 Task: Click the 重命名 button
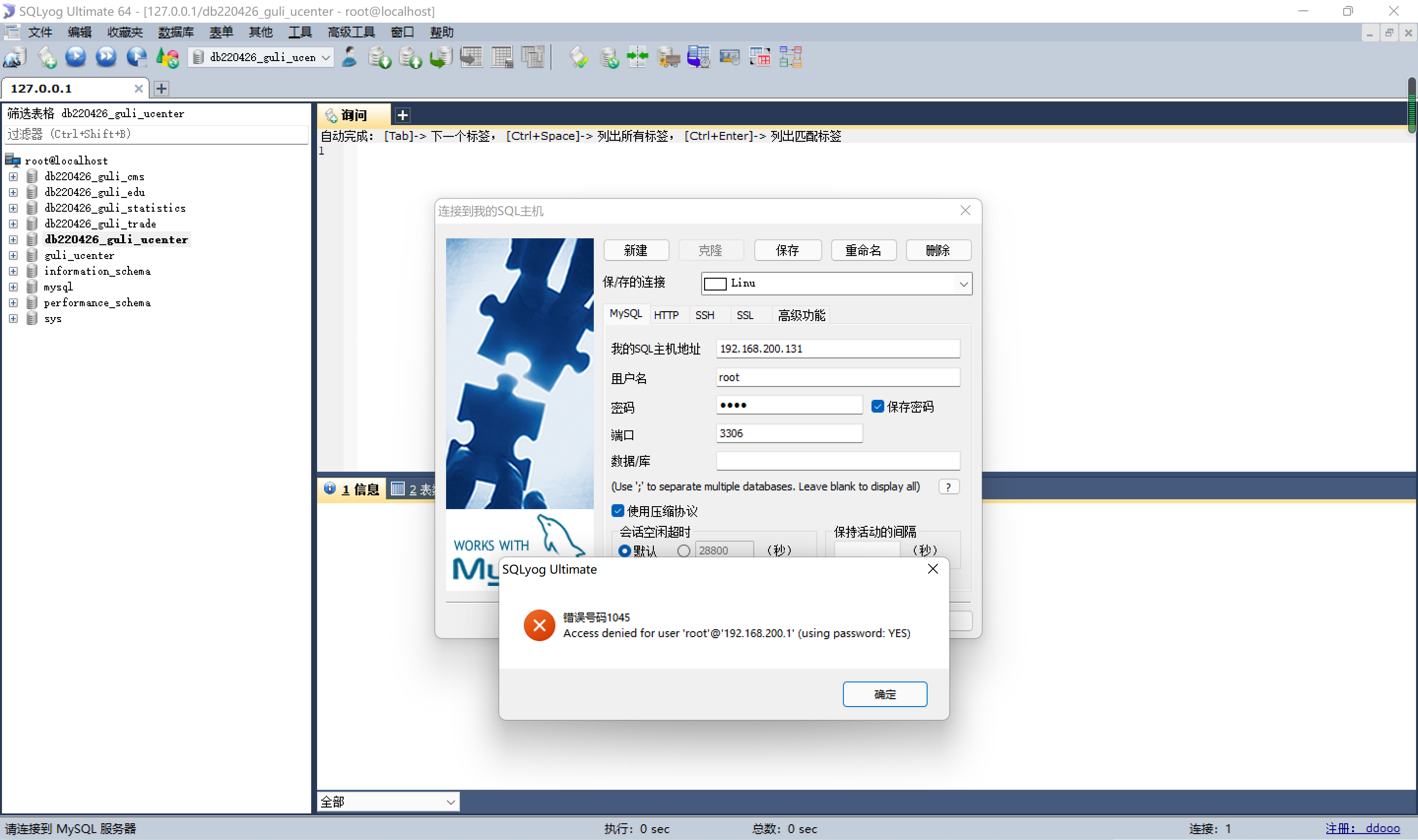[x=863, y=250]
